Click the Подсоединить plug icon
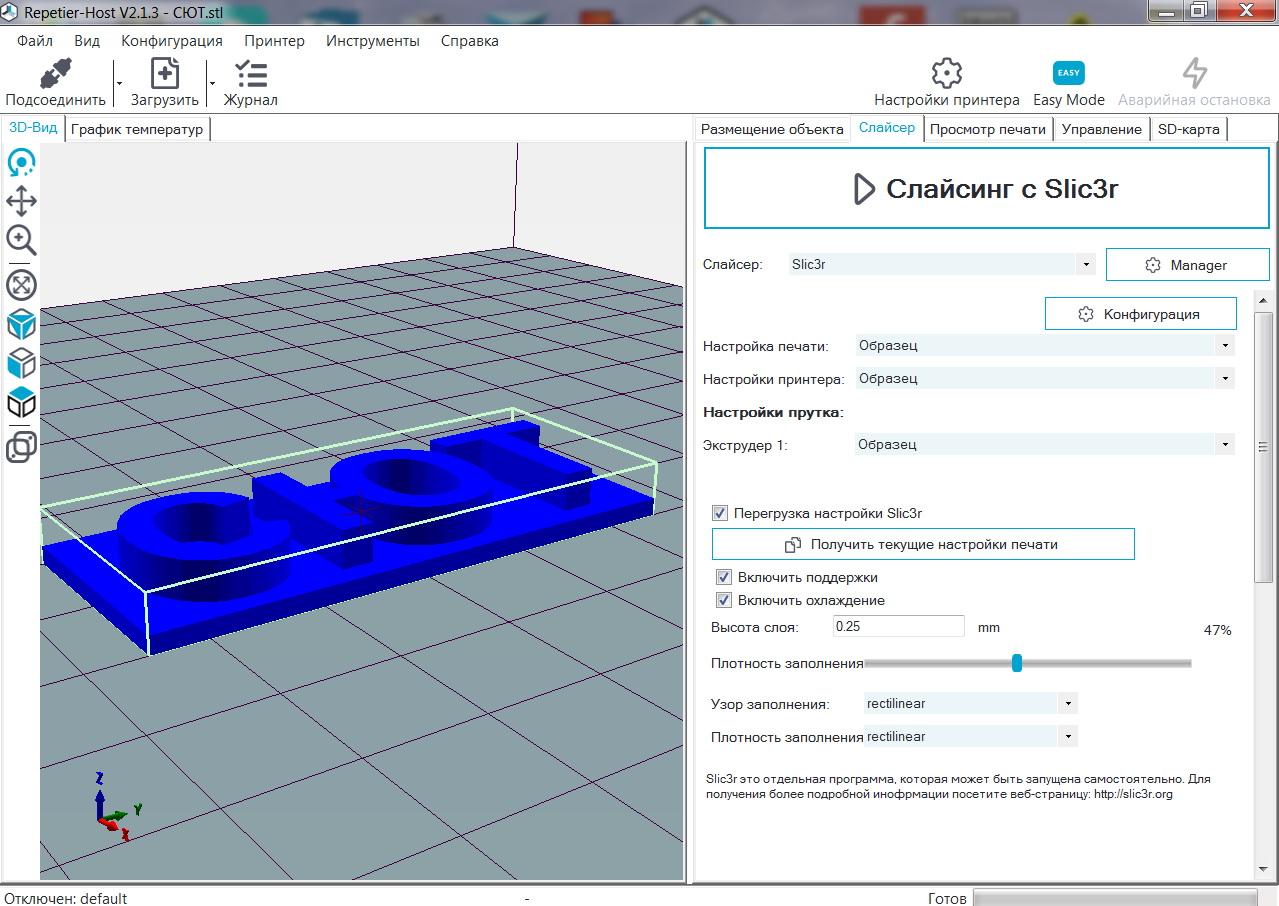This screenshot has width=1279, height=906. [55, 74]
